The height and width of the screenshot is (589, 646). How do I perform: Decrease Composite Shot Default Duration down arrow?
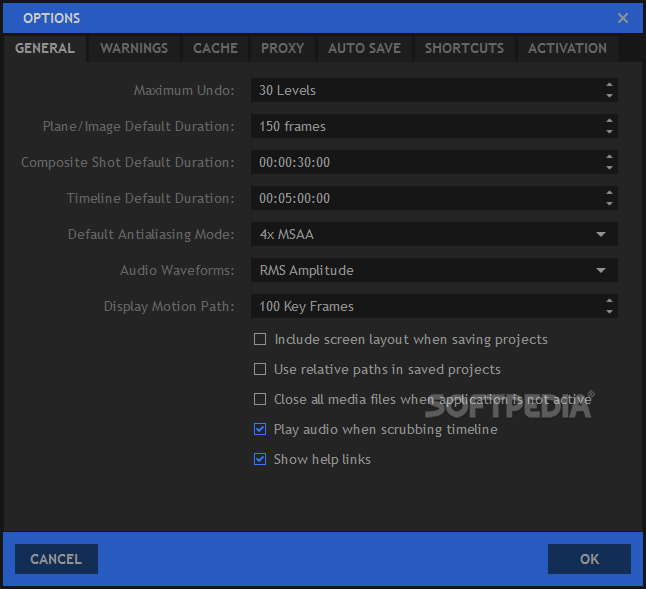[x=609, y=168]
